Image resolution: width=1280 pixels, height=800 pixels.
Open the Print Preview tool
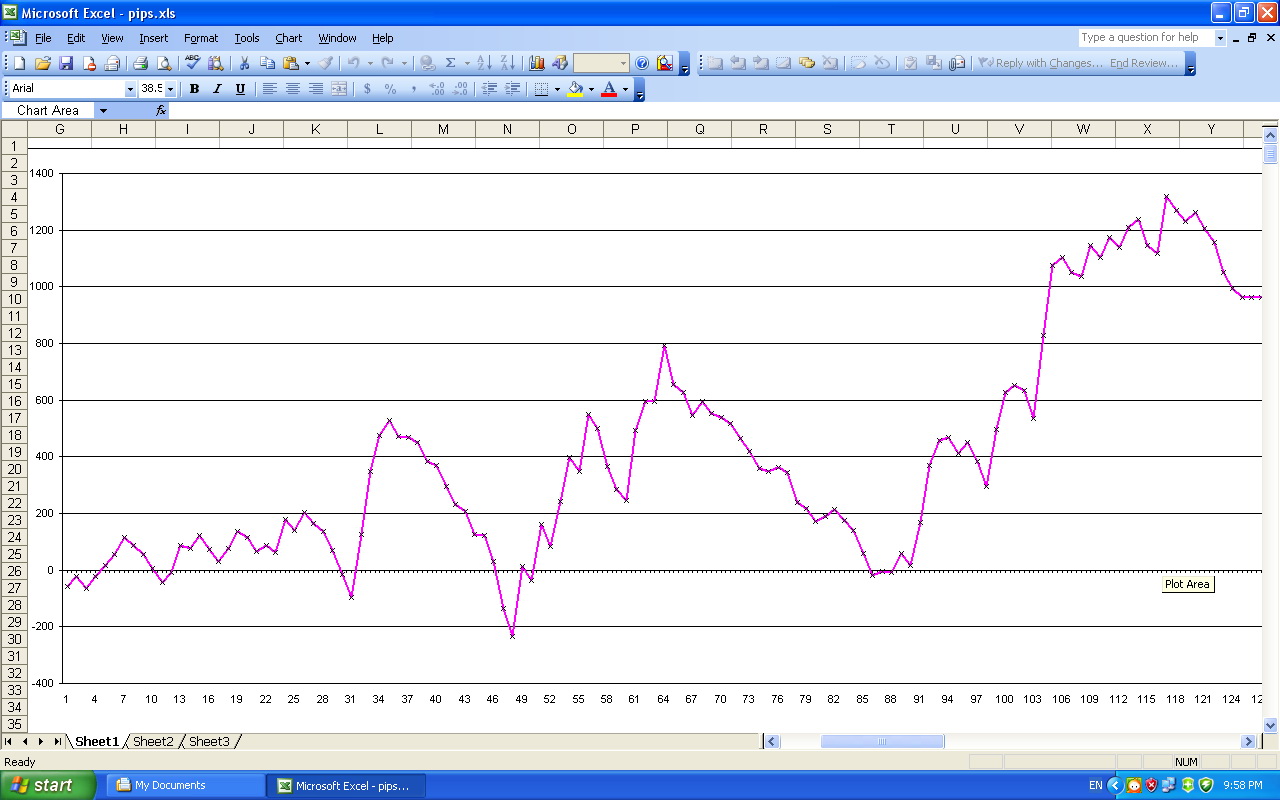click(x=164, y=63)
